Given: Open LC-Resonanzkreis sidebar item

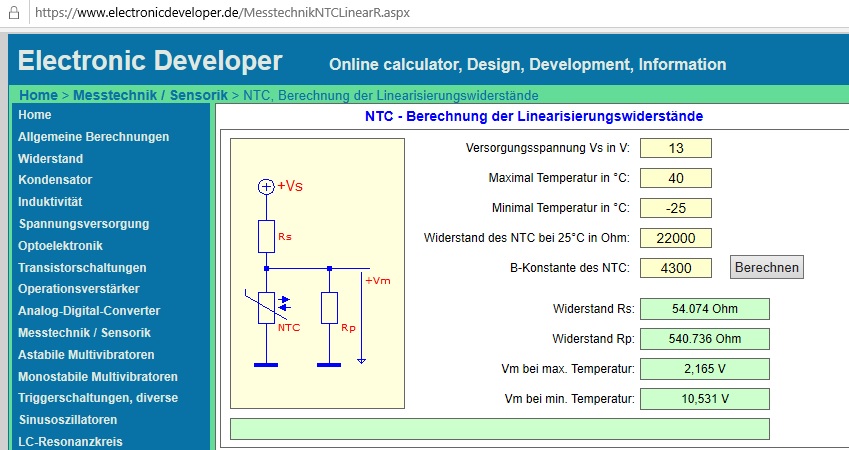Looking at the screenshot, I should click(70, 442).
